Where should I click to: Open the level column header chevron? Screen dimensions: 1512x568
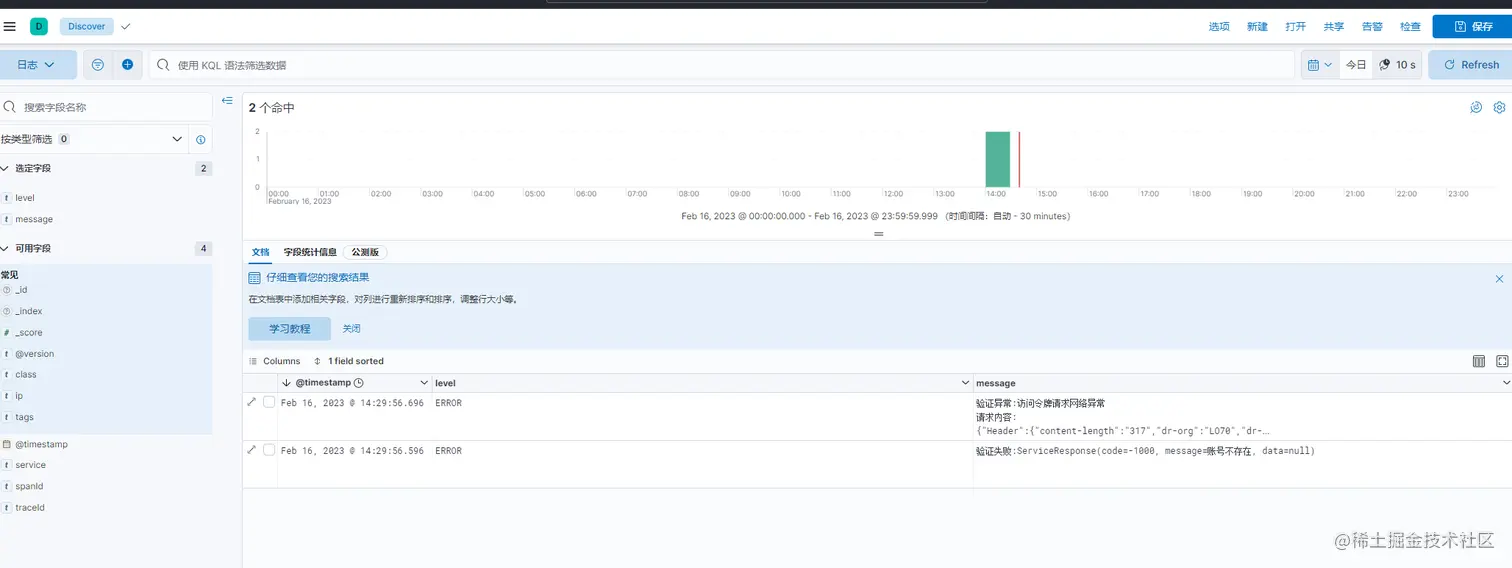965,383
